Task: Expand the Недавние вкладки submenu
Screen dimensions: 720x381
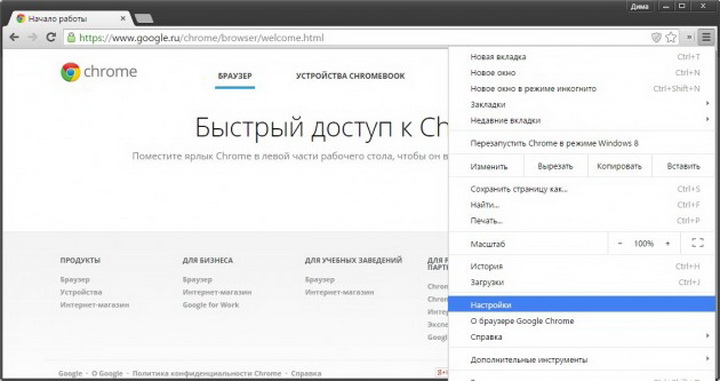Action: click(581, 121)
